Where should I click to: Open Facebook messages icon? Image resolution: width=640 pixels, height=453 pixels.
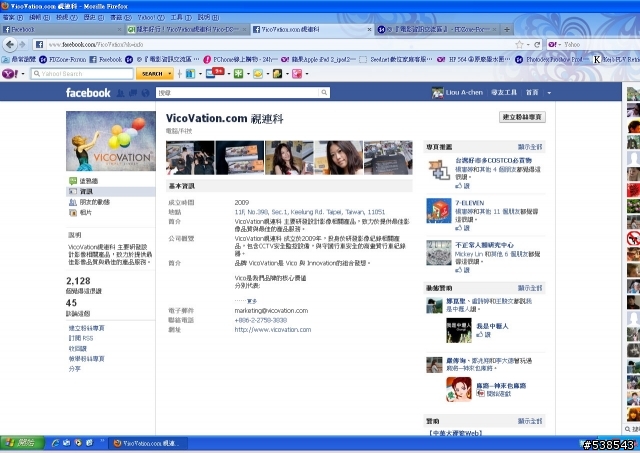pyautogui.click(x=133, y=93)
